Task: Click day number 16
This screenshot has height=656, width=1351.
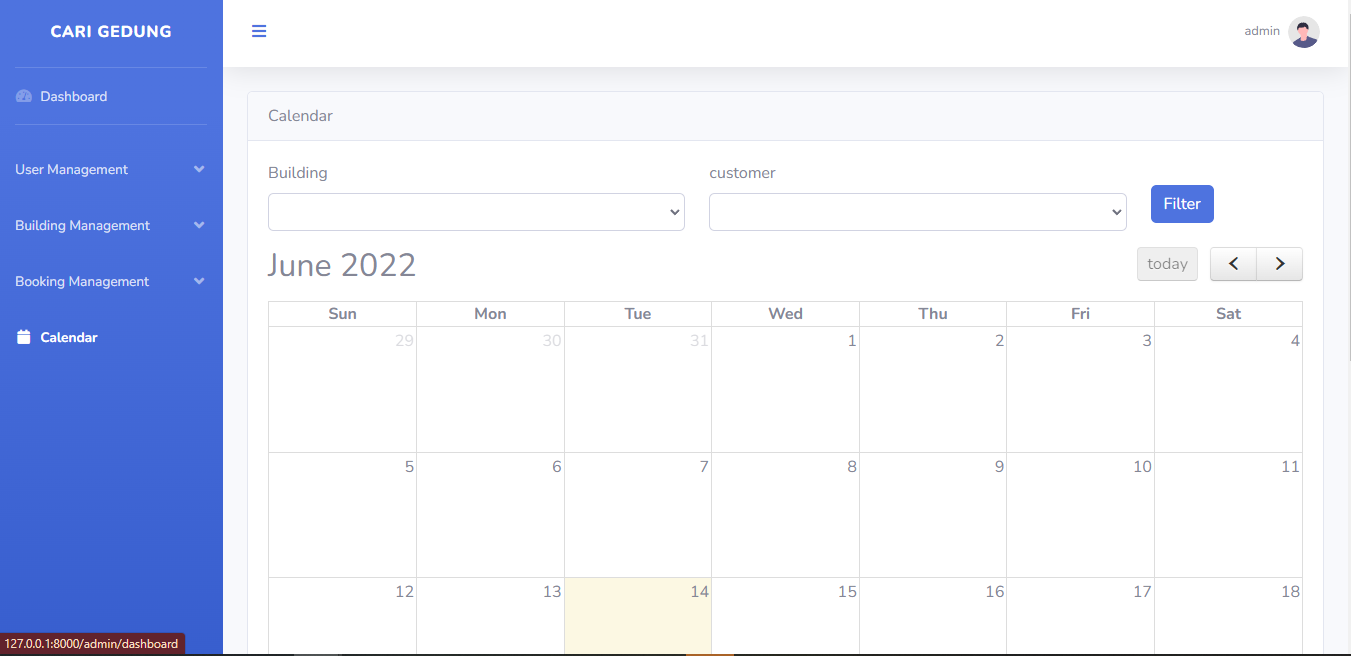Action: [x=994, y=592]
